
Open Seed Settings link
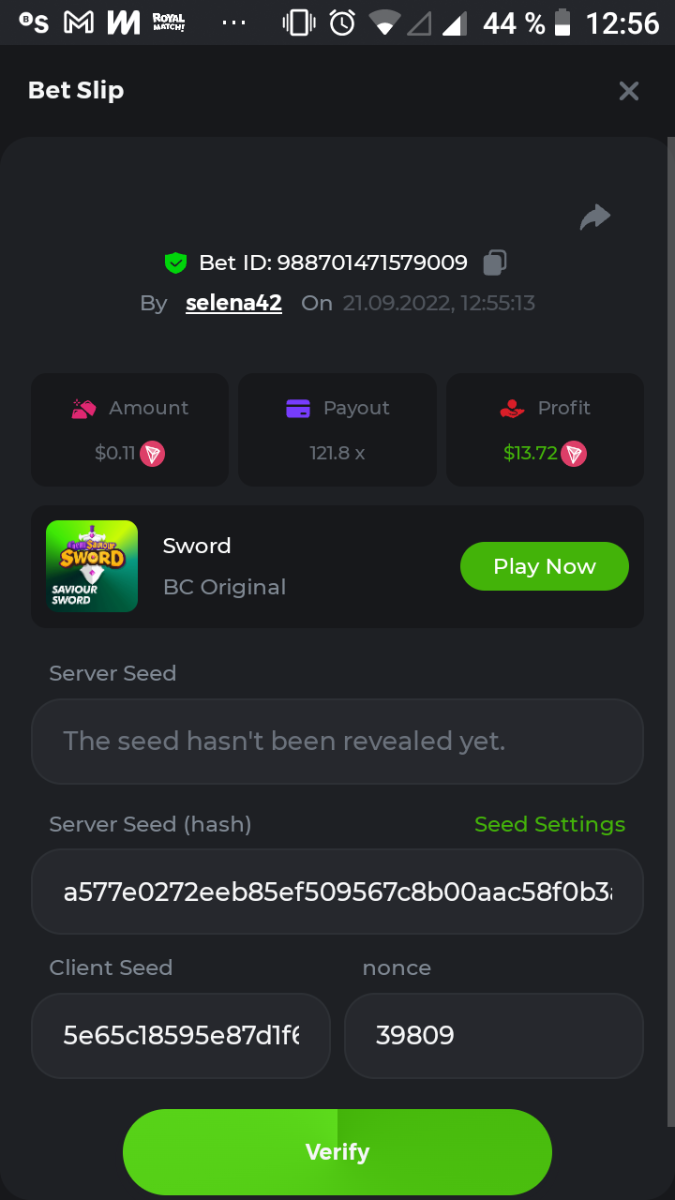549,824
